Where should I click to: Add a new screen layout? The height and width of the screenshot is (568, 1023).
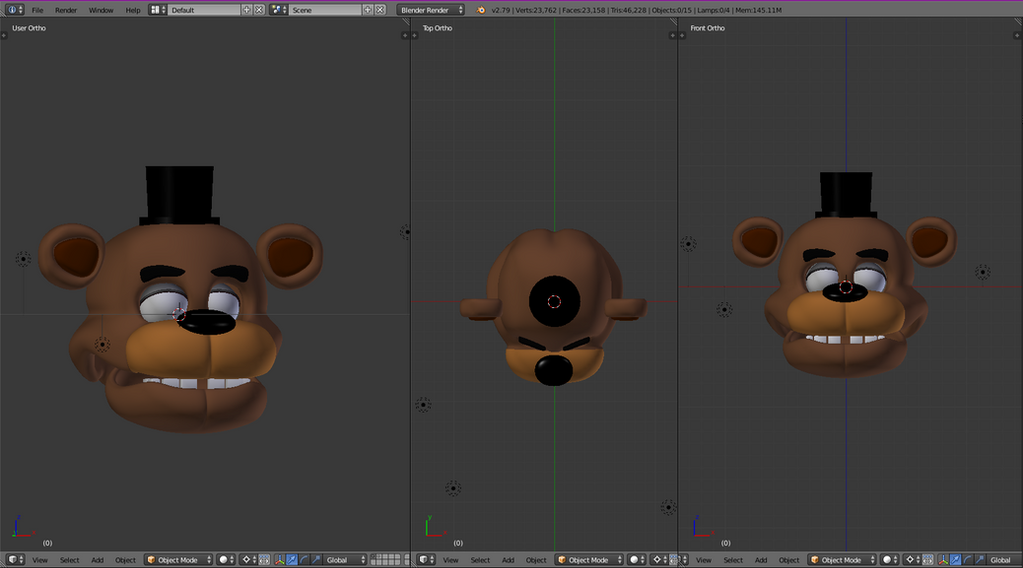[x=247, y=10]
